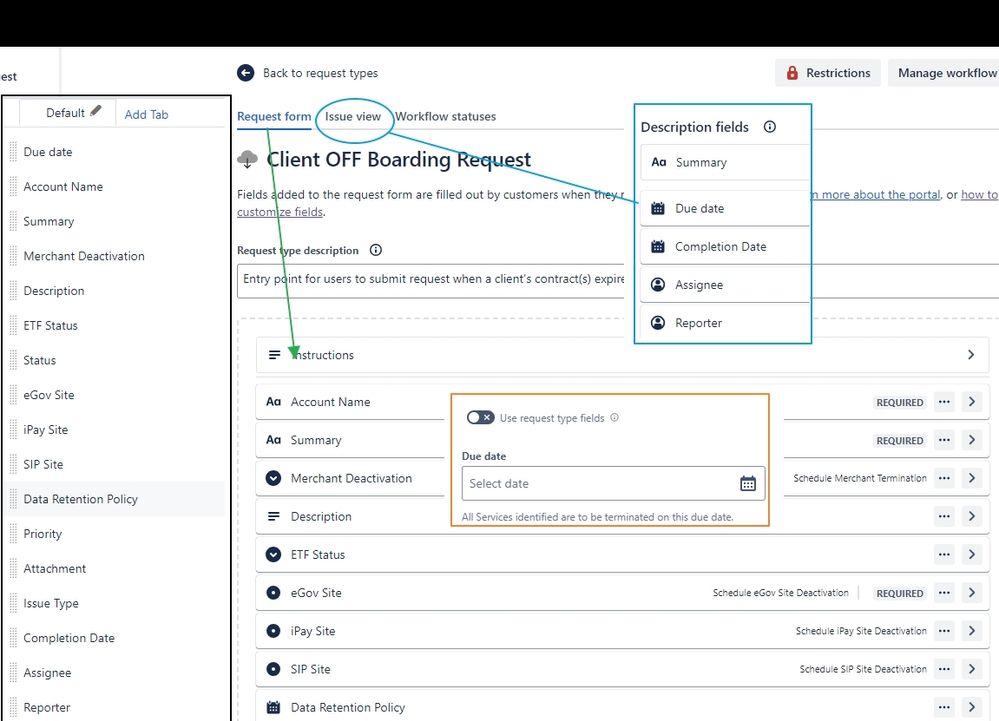
Task: Click more options dots on SIP Site row
Action: 944,669
